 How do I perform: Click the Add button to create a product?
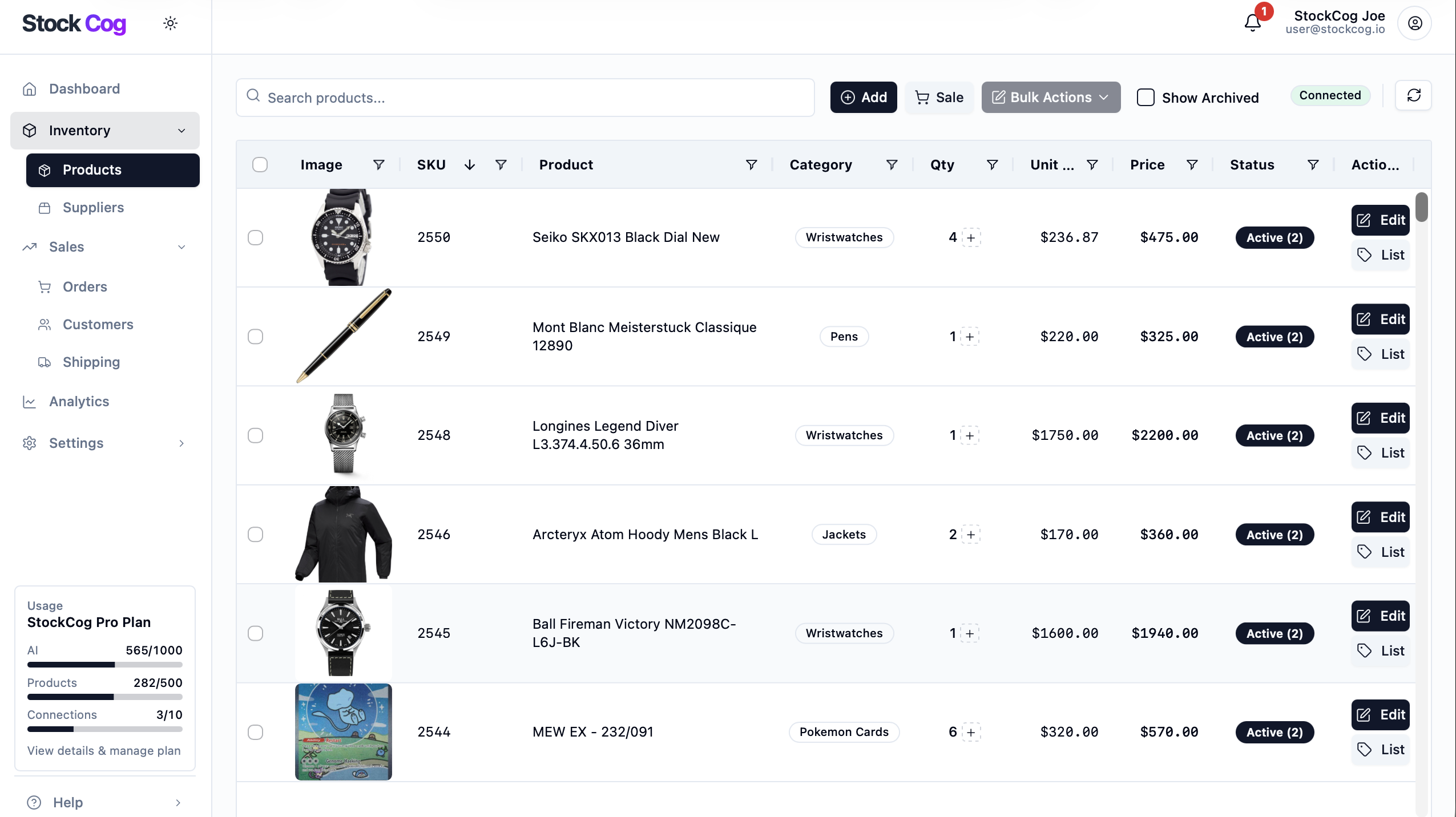864,97
